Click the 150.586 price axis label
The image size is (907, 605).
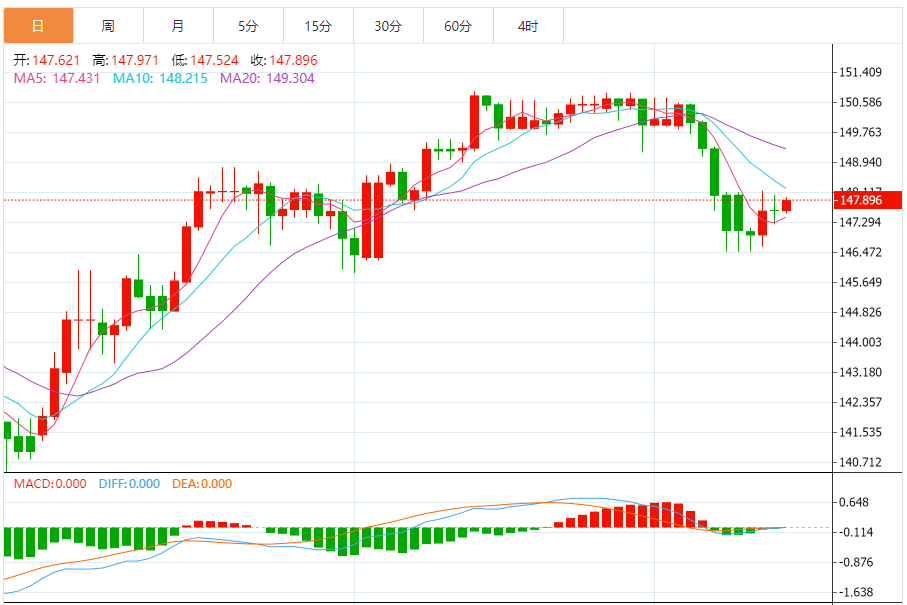860,102
